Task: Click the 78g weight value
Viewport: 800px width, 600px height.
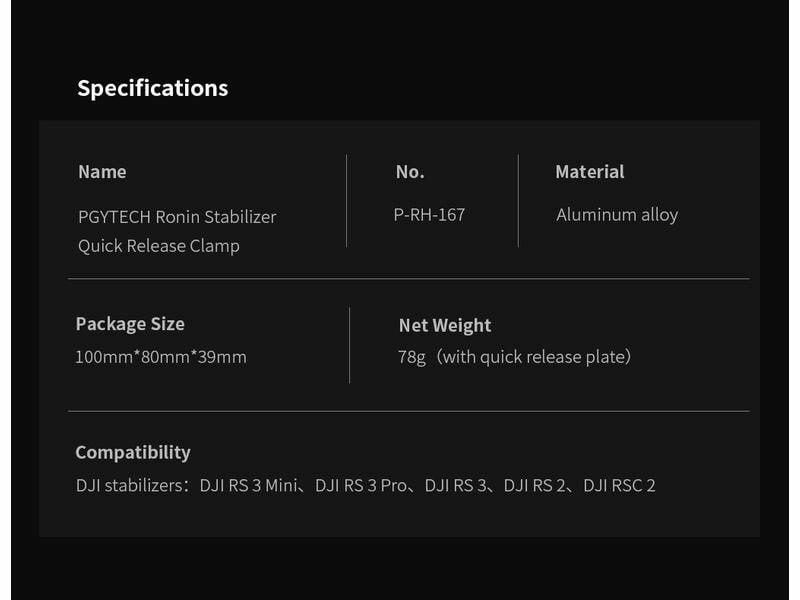Action: tap(411, 357)
